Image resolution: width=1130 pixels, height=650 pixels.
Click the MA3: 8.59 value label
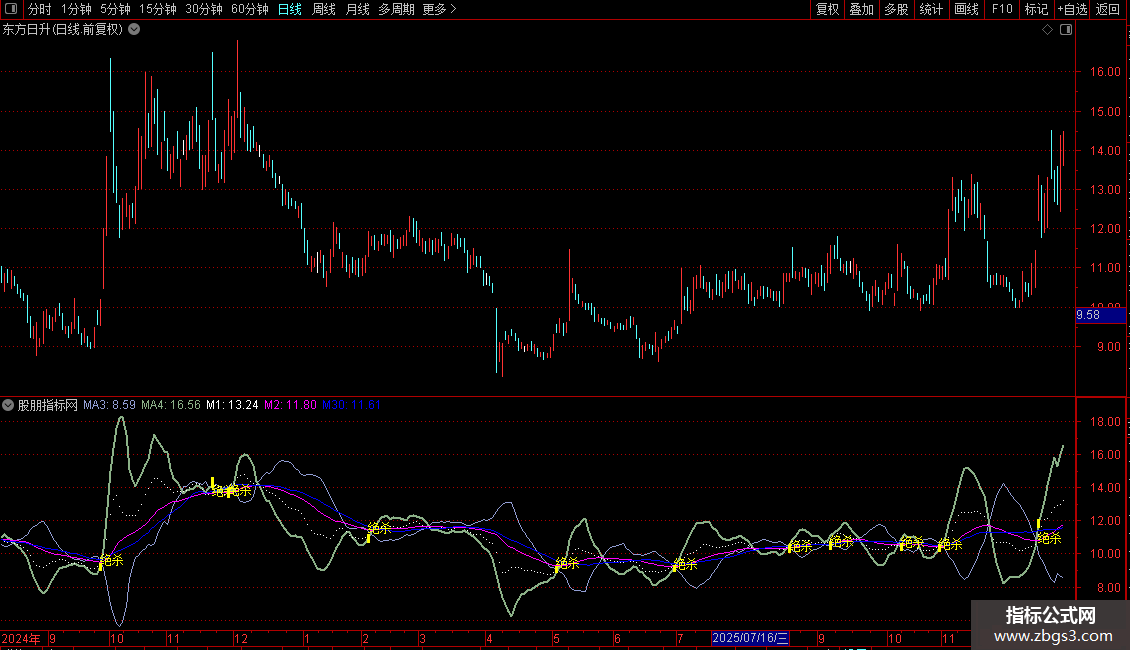pos(110,405)
